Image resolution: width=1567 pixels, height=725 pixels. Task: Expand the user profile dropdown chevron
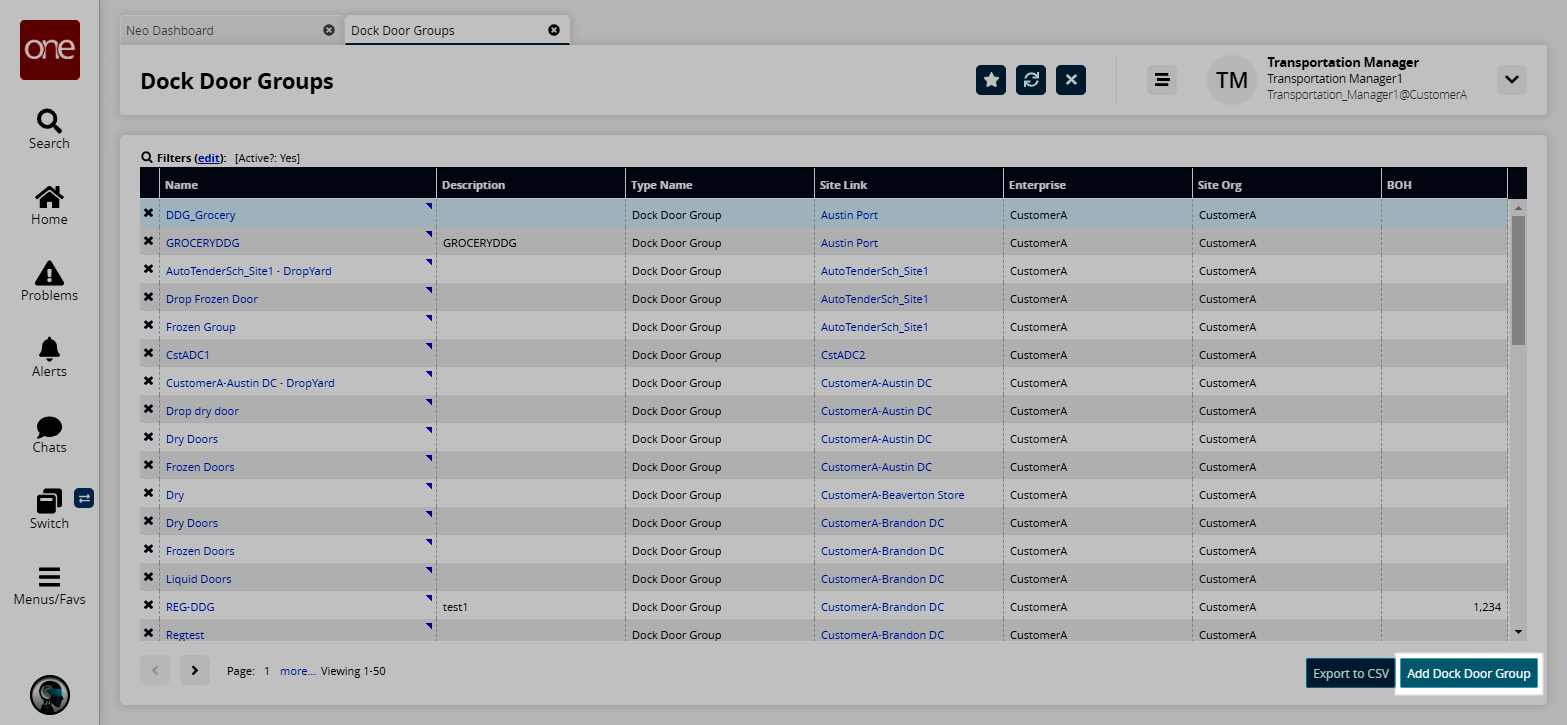point(1511,80)
